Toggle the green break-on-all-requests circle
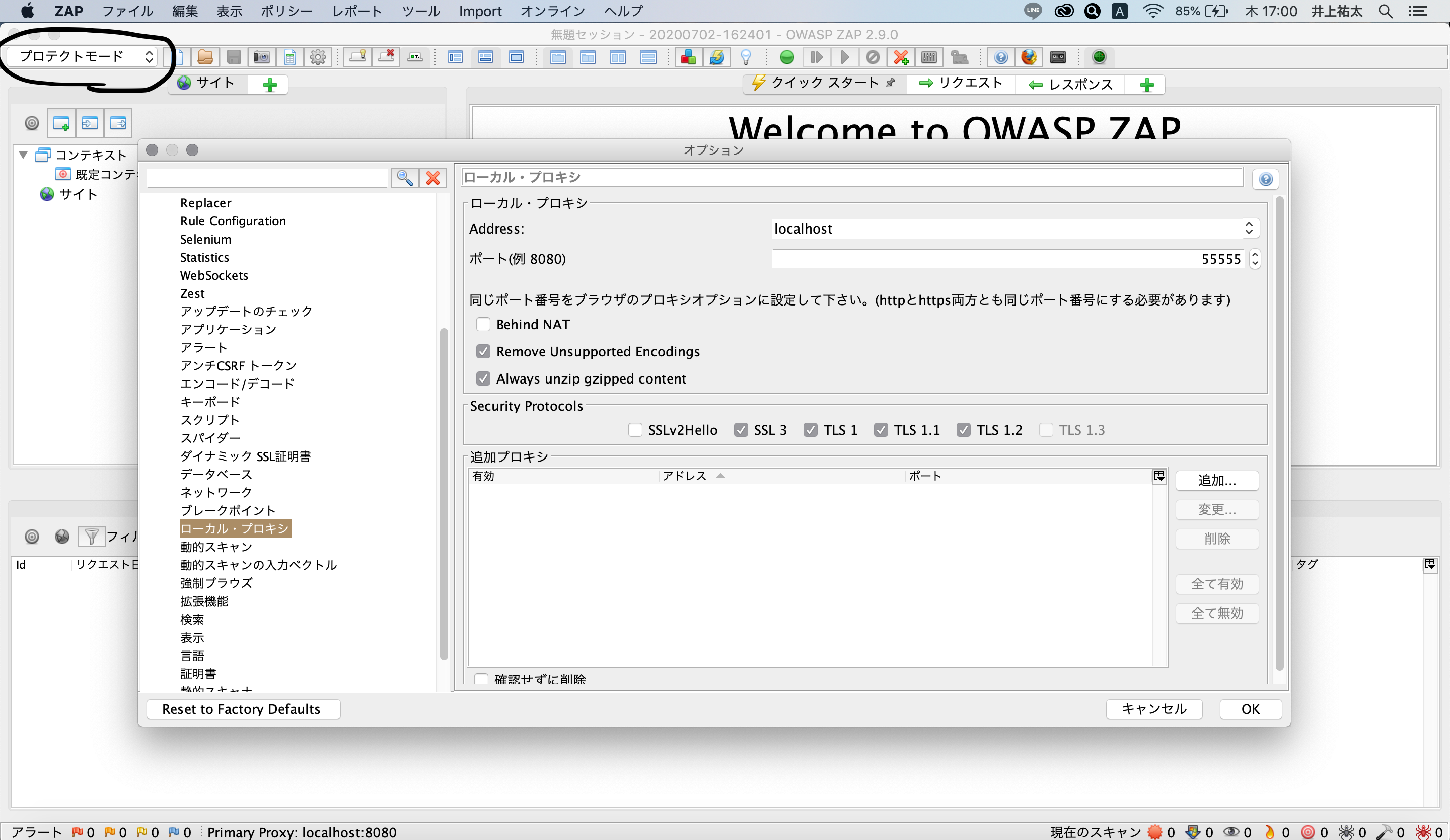 (x=787, y=57)
